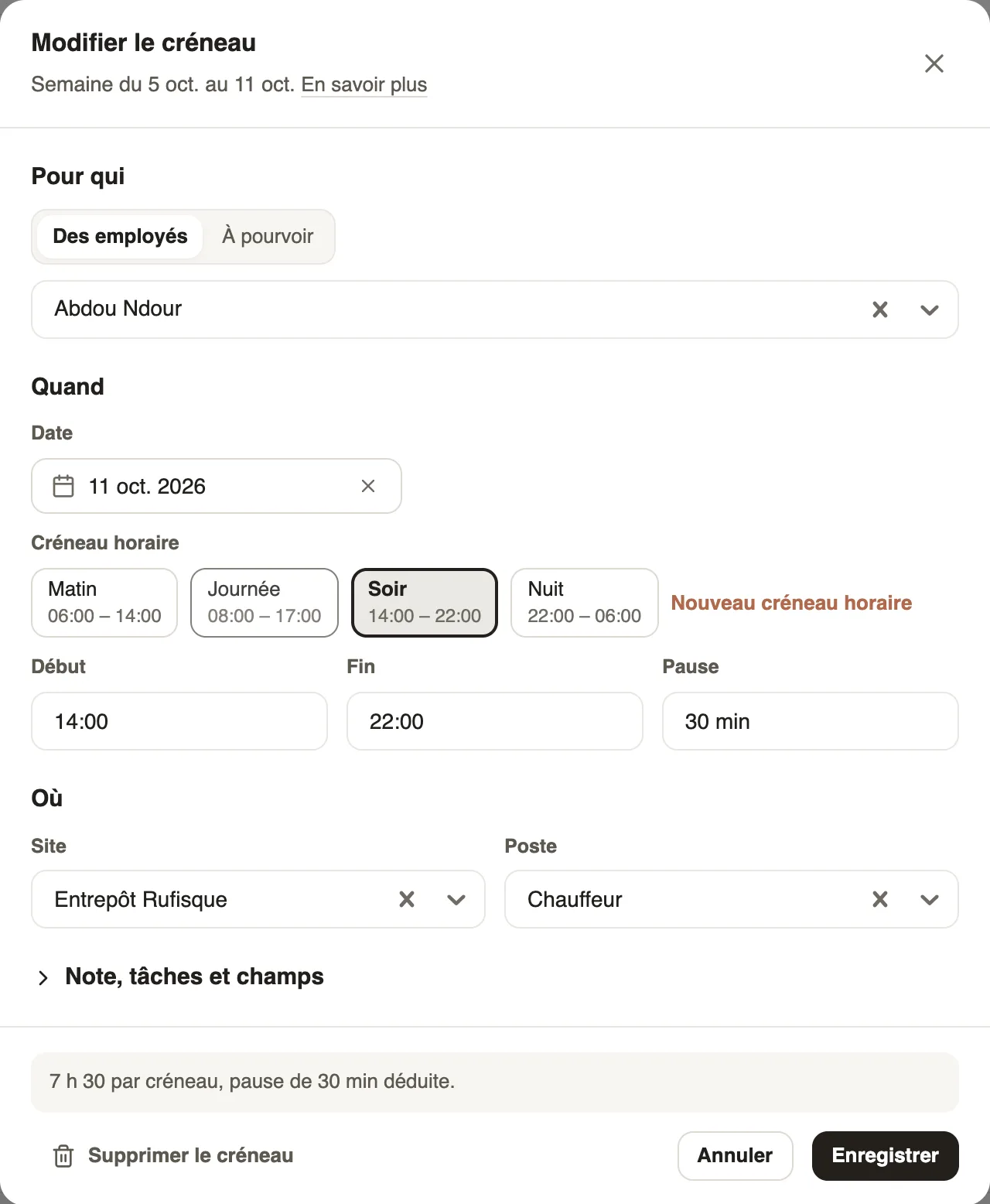Expand the employee dropdown chevron

930,310
